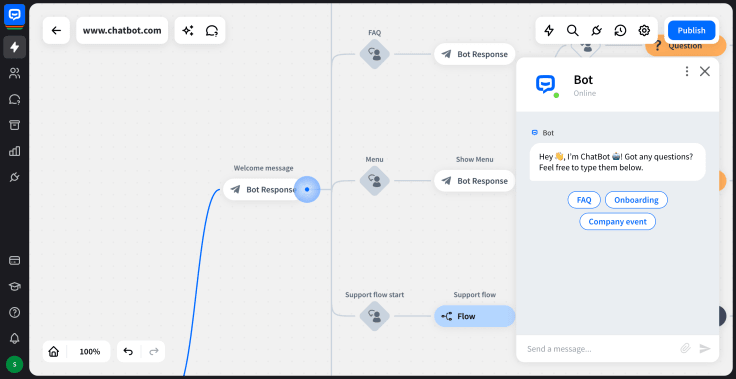The height and width of the screenshot is (379, 736).
Task: Open the help question mark icon
Action: click(x=15, y=312)
